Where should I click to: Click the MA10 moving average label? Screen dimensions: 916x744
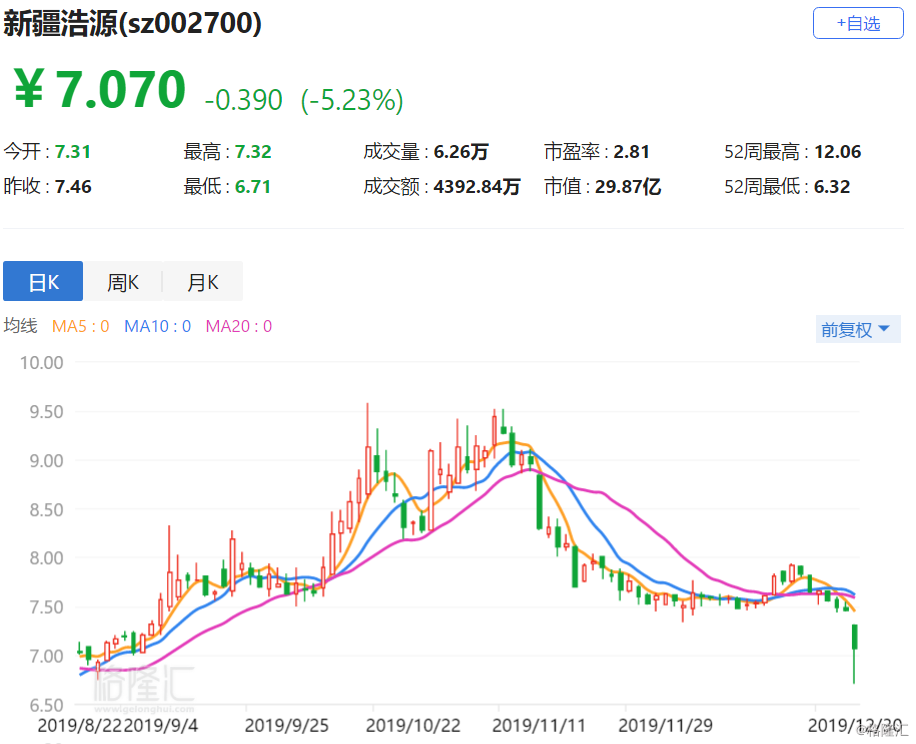(158, 326)
